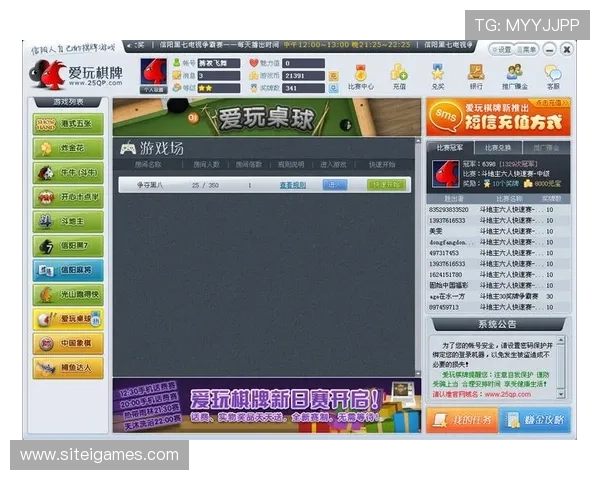The image size is (600, 480).
Task: Select 争夺黑八 room name
Action: point(150,185)
